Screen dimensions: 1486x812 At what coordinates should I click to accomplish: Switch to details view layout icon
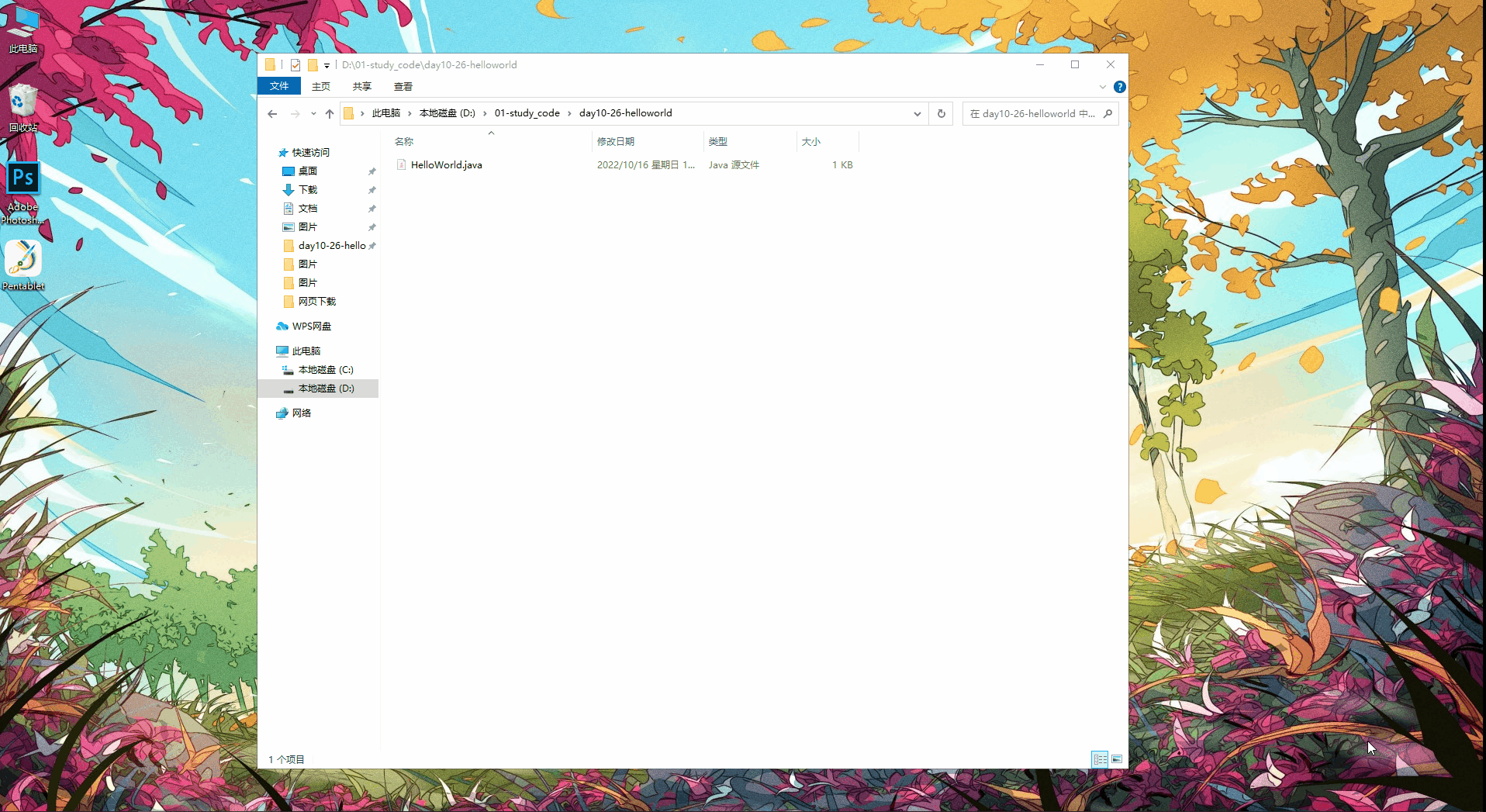point(1100,759)
